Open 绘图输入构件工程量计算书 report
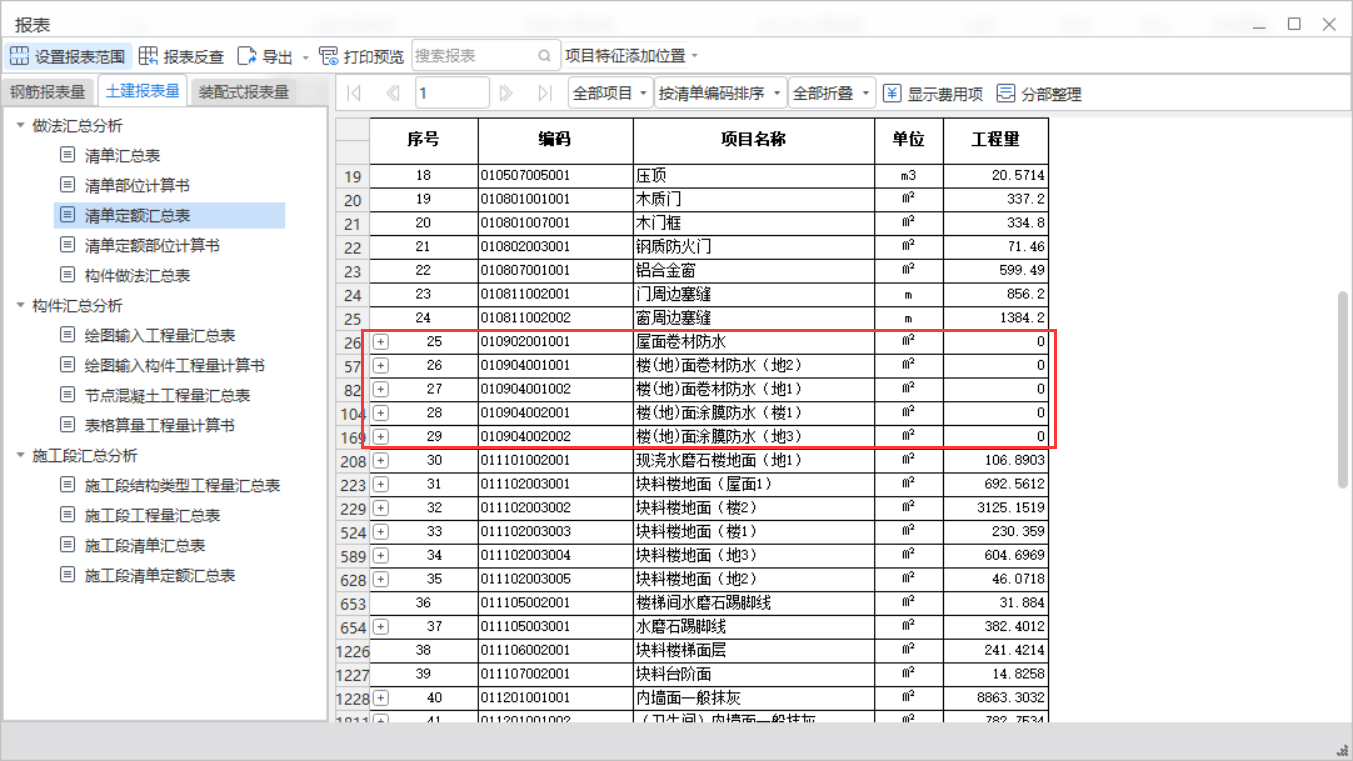1353x761 pixels. point(174,365)
